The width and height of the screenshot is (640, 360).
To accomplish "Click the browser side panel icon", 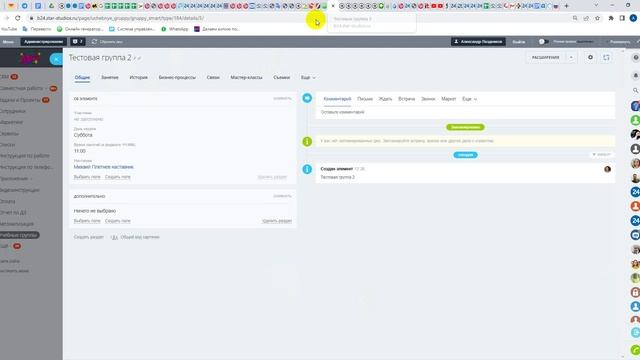I will 622,18.
